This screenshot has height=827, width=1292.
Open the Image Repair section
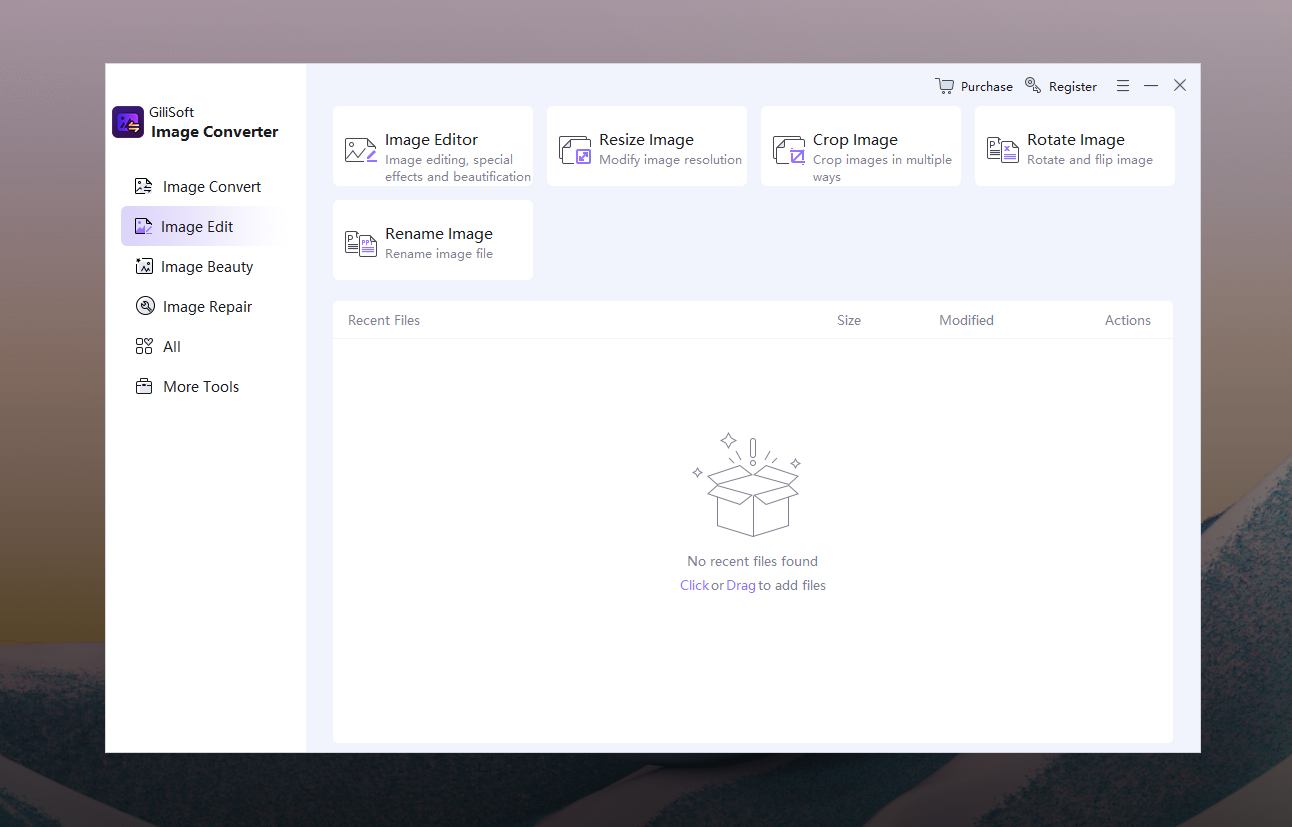pyautogui.click(x=207, y=307)
